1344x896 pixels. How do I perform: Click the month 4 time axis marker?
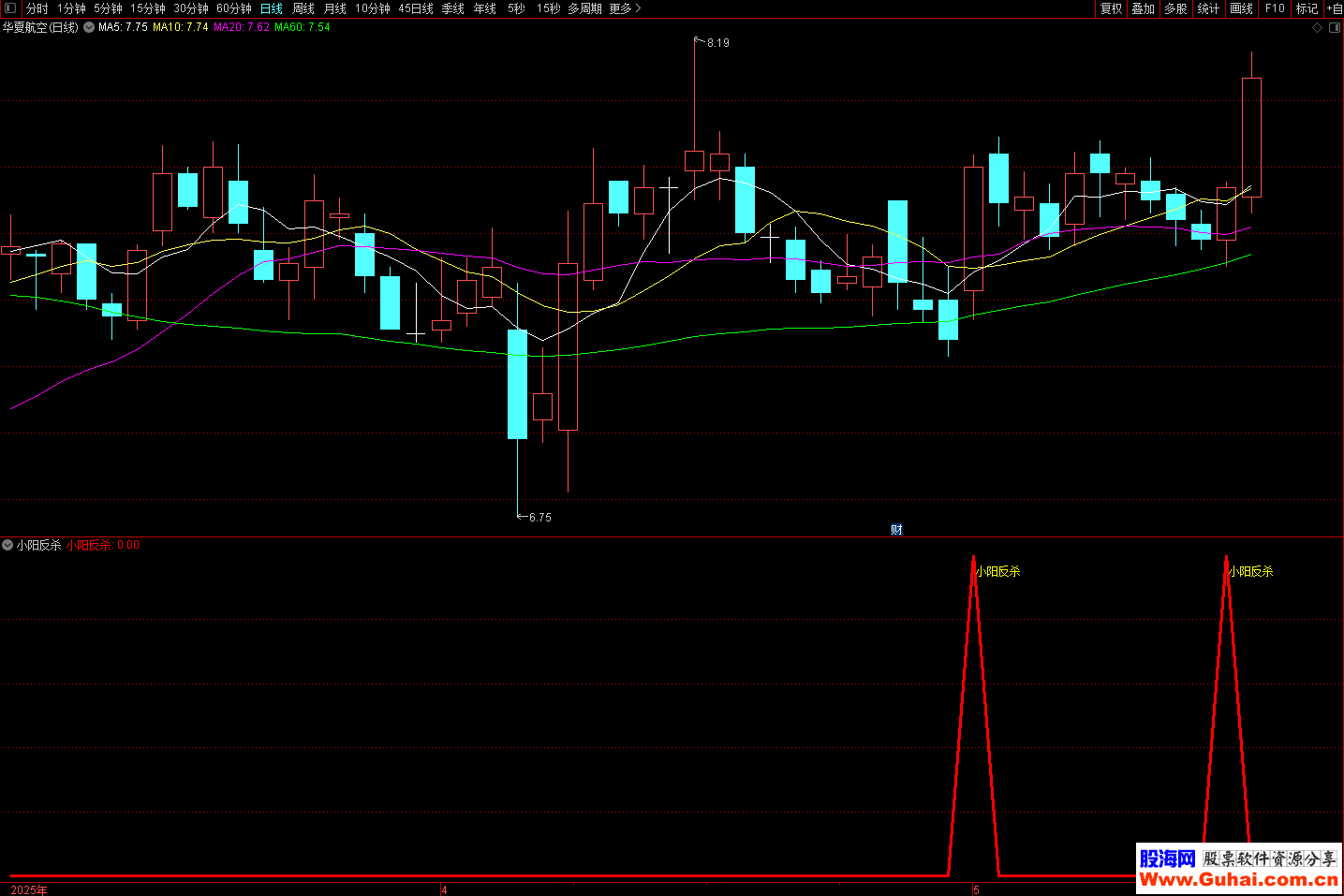[444, 889]
